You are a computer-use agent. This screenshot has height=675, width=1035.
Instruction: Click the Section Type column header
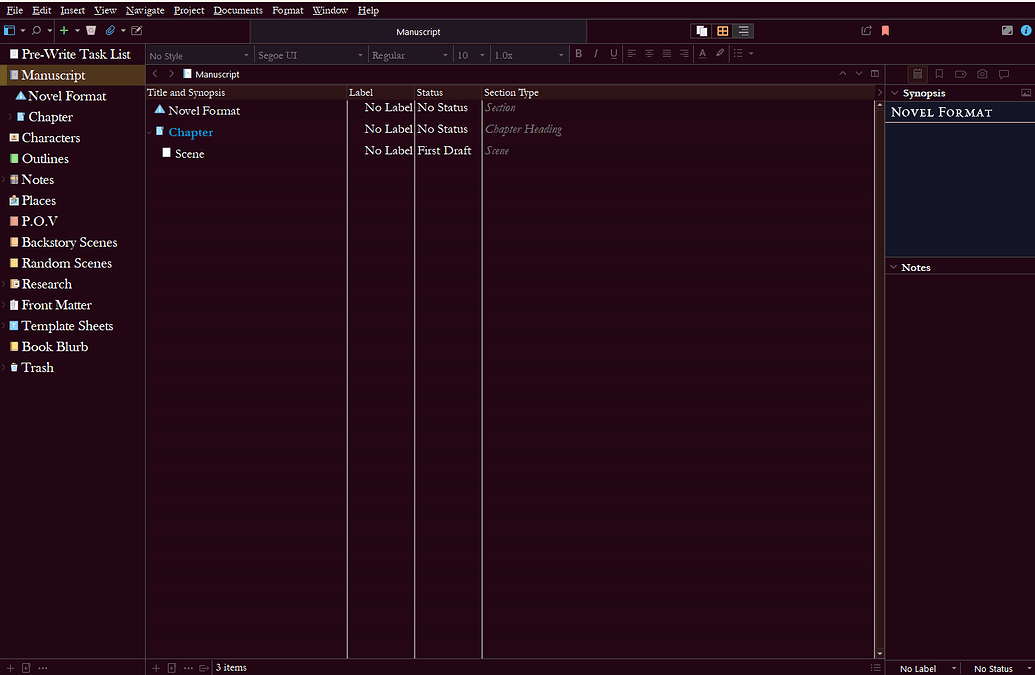(x=511, y=93)
